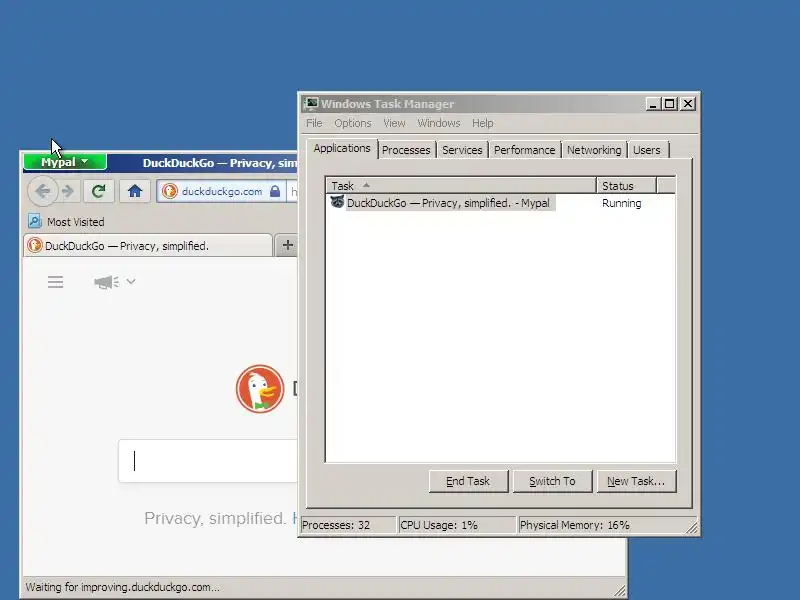Open a new tab with the plus button
800x600 pixels.
[287, 245]
